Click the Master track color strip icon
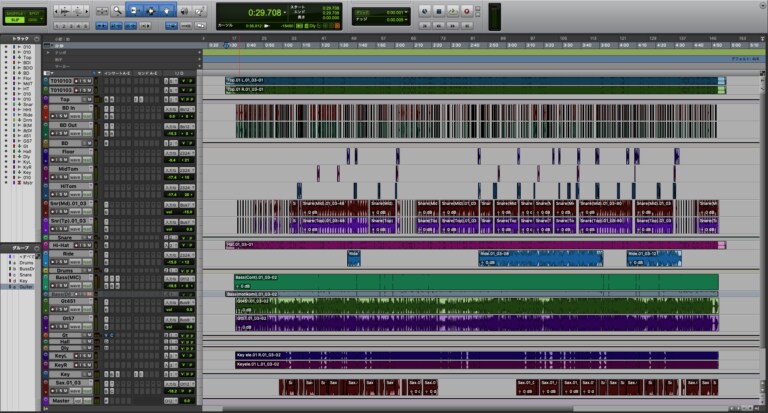 click(46, 401)
